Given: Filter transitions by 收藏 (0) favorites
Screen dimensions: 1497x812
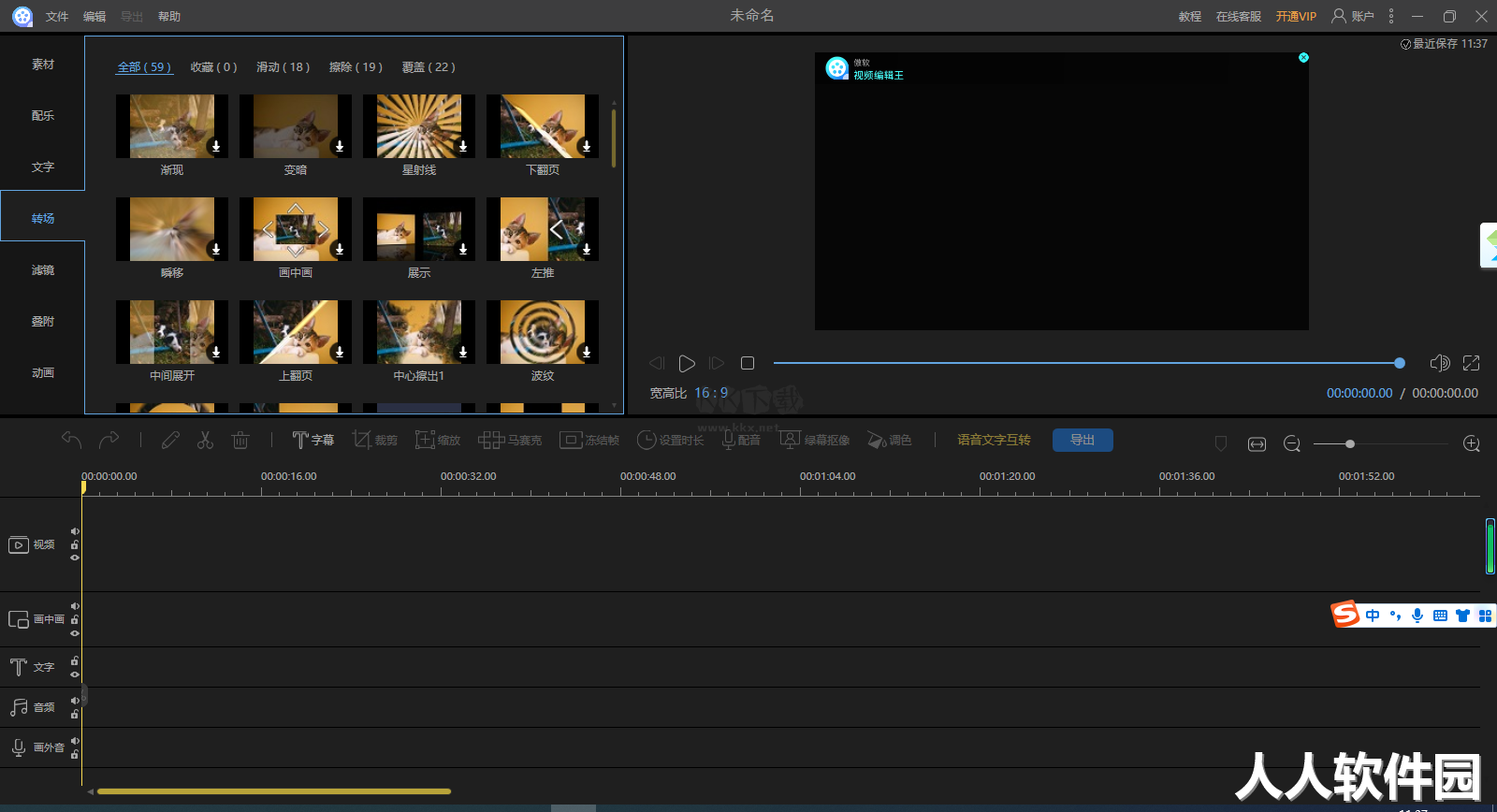Looking at the screenshot, I should [214, 67].
